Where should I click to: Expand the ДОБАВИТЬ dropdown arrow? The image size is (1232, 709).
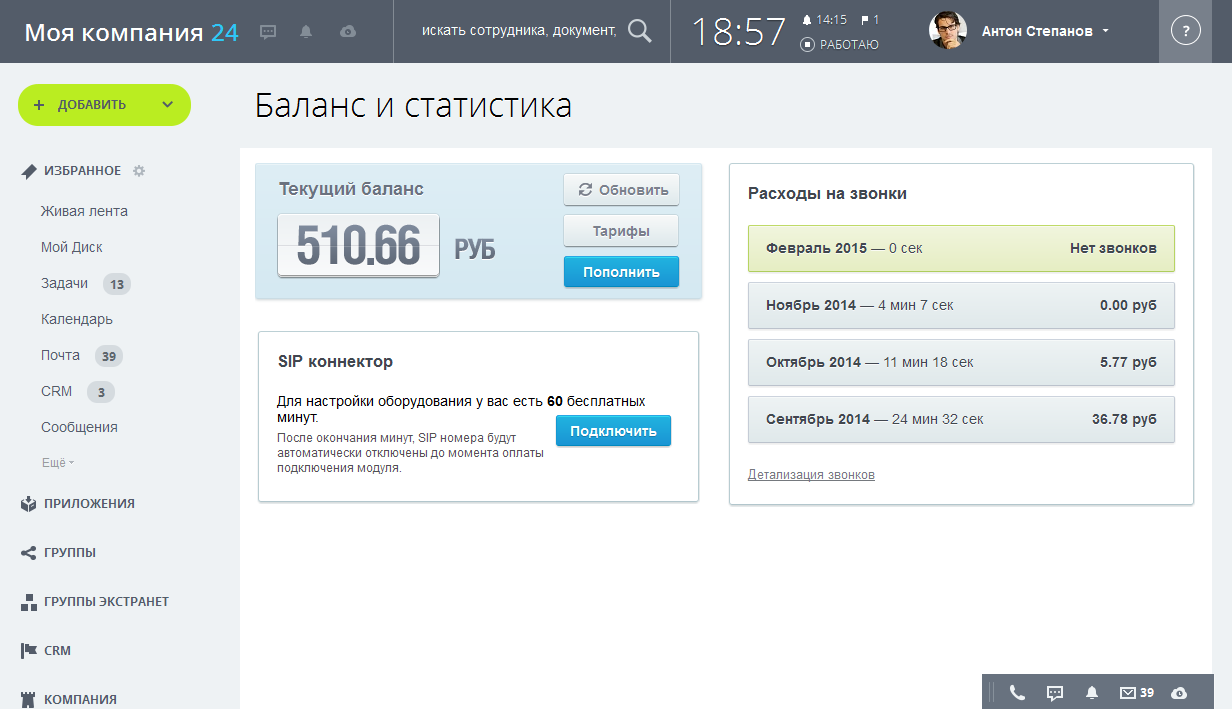click(167, 105)
